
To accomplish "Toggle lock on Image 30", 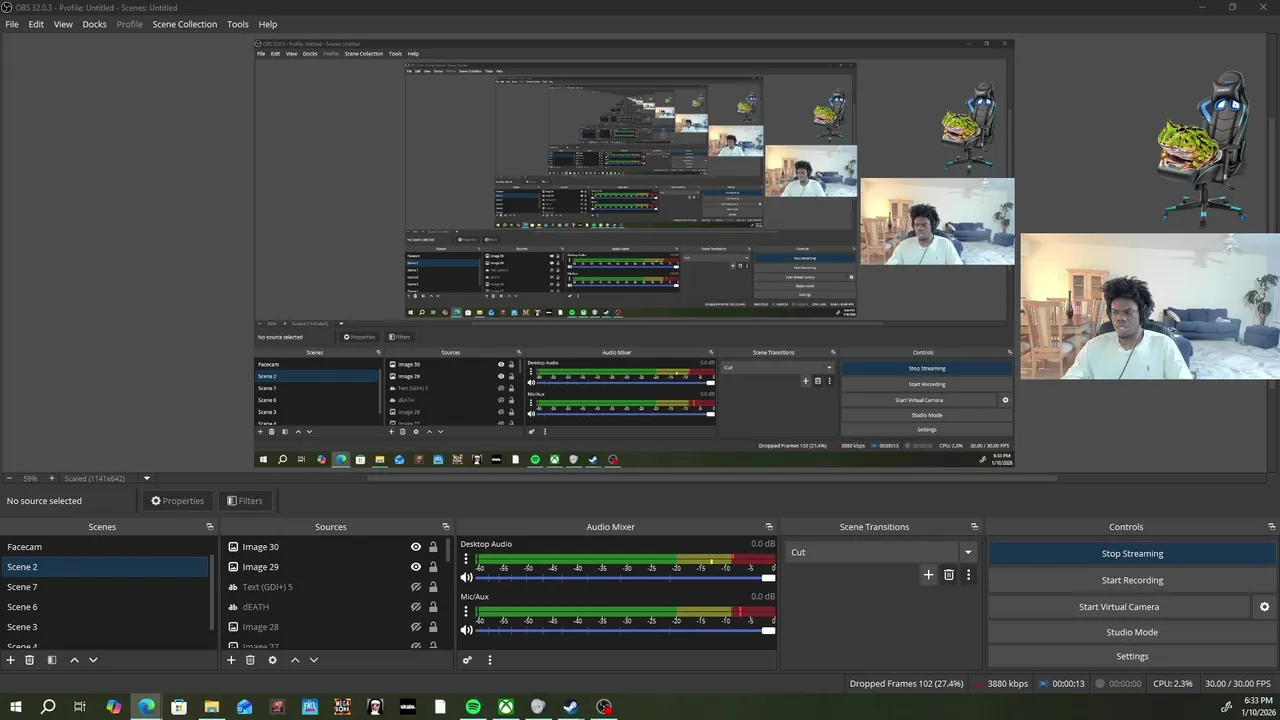I will click(433, 547).
